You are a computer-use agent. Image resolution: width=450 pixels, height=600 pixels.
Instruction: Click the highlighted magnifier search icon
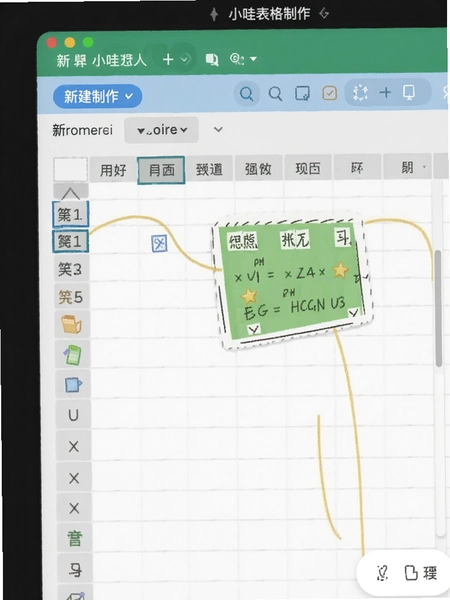pyautogui.click(x=246, y=93)
